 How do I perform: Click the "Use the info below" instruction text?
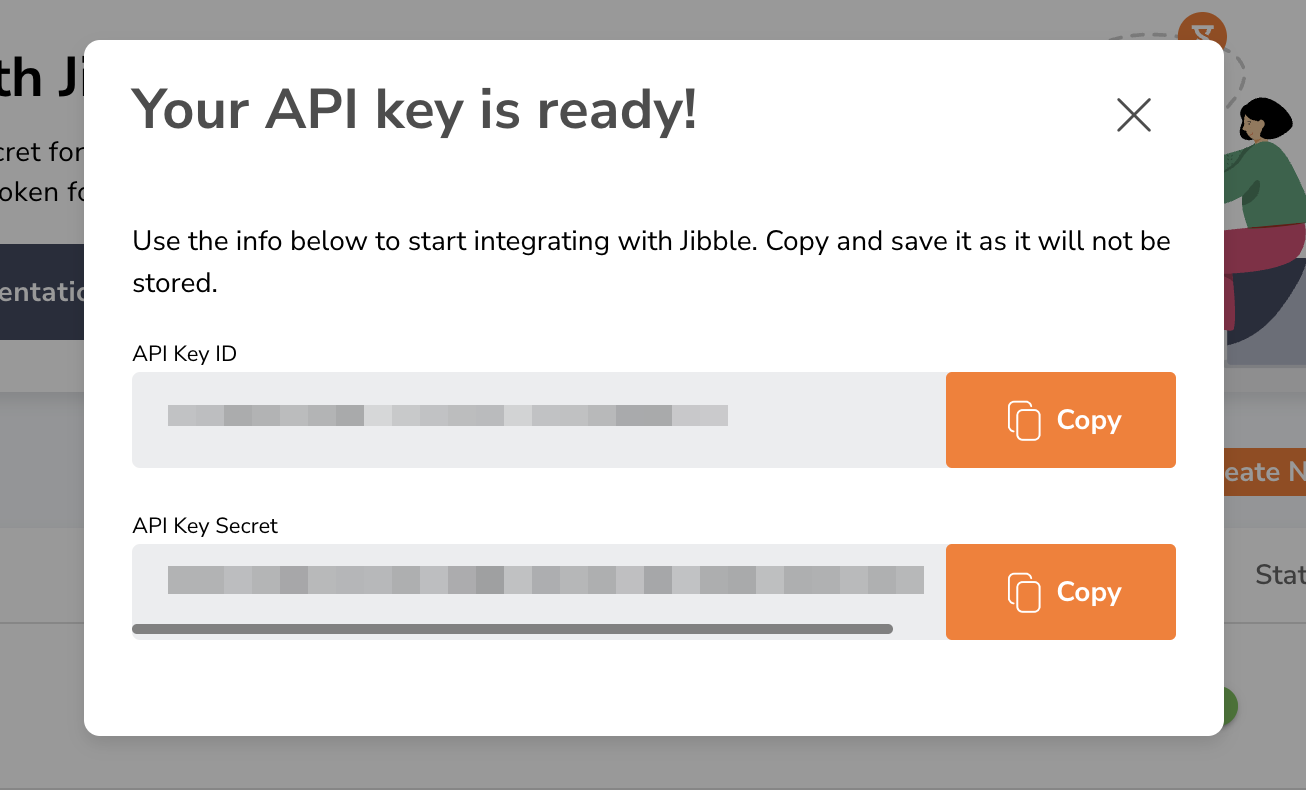(650, 242)
